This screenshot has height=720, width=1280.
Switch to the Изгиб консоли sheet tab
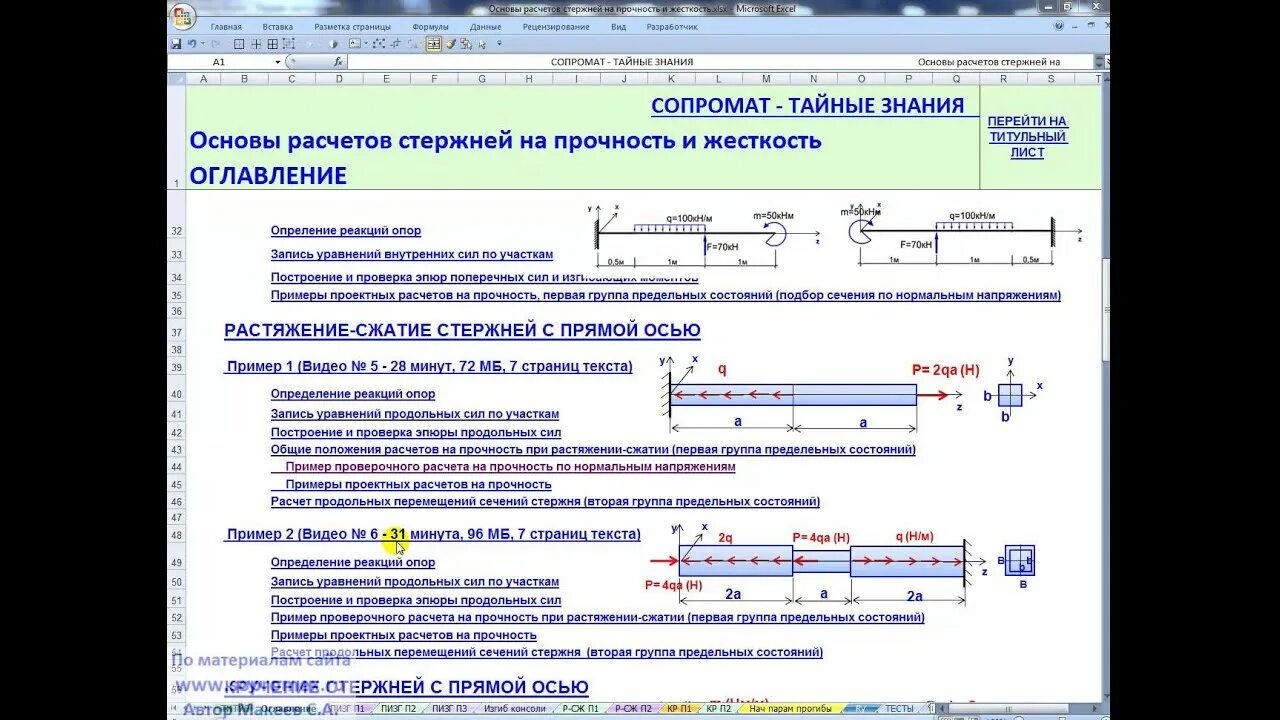[514, 709]
